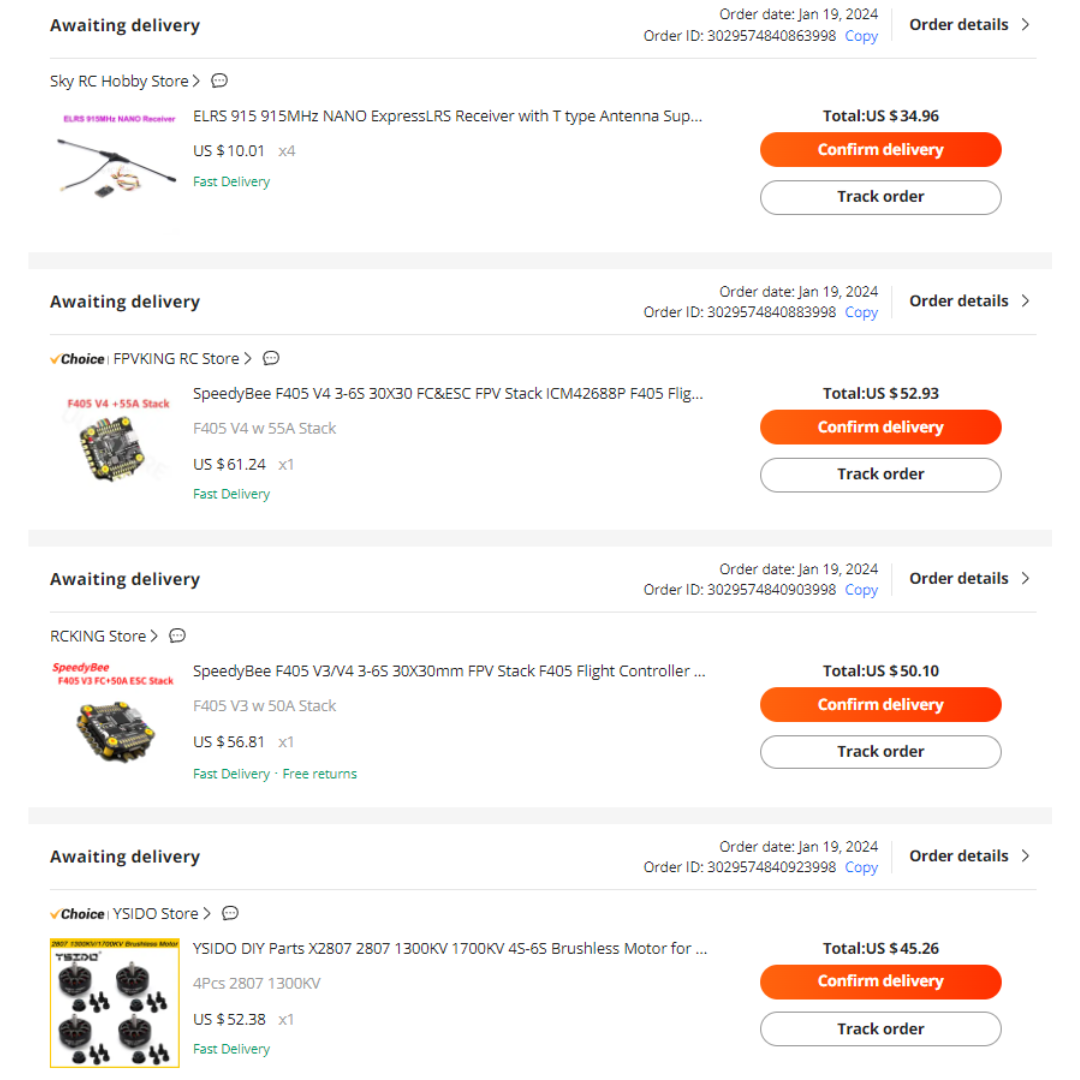1080x1080 pixels.
Task: Open Order details for the F405 V4 stack order
Action: point(968,301)
